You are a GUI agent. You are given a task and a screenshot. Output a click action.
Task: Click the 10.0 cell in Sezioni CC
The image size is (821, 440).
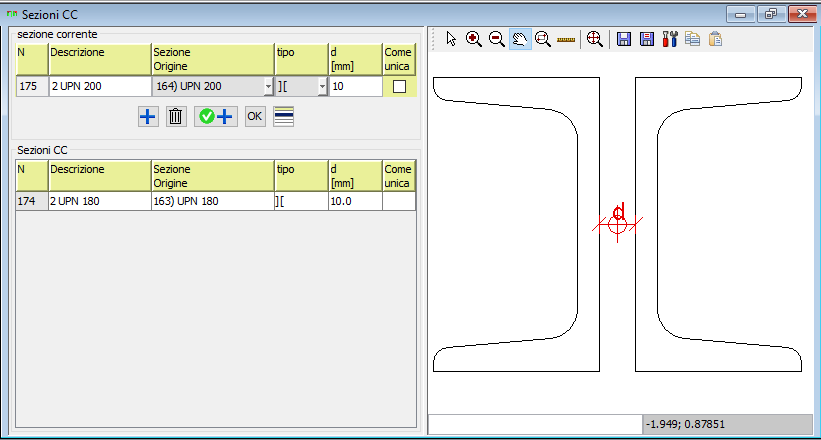356,201
